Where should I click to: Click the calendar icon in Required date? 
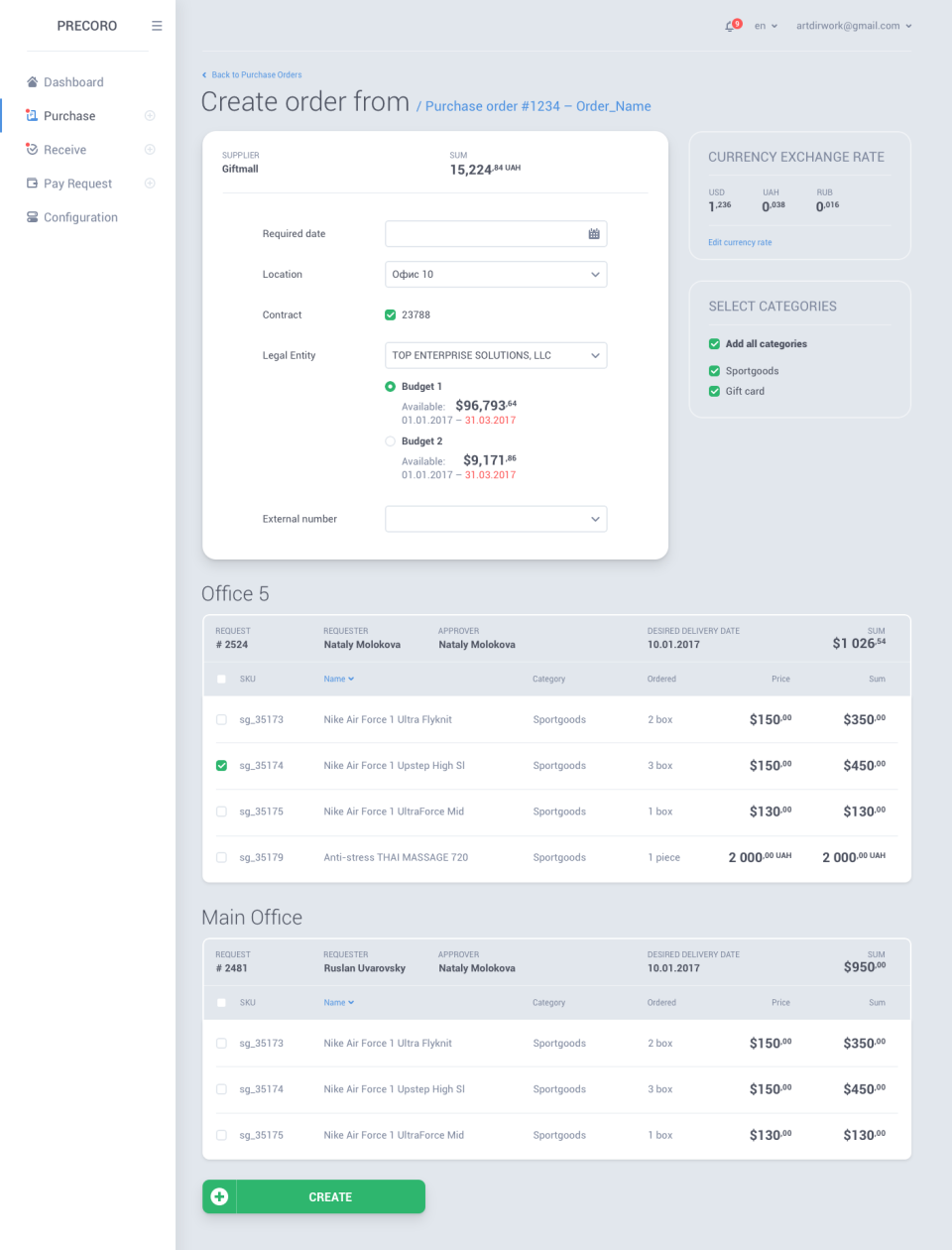[x=594, y=234]
